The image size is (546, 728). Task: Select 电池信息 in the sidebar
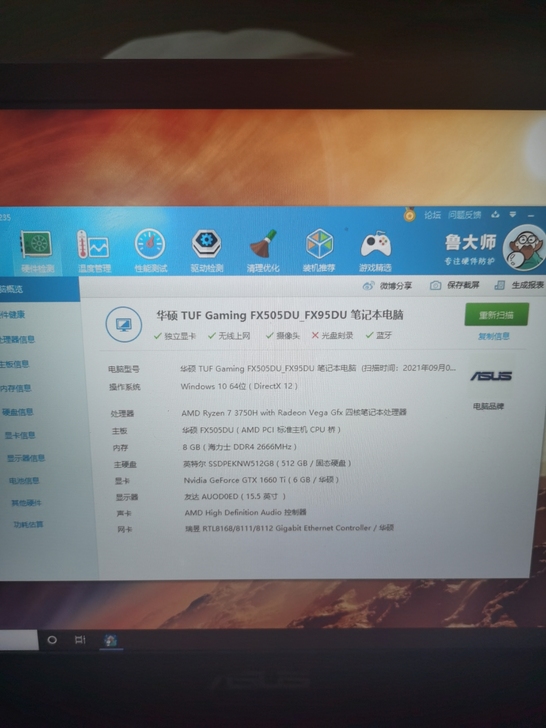pyautogui.click(x=24, y=481)
